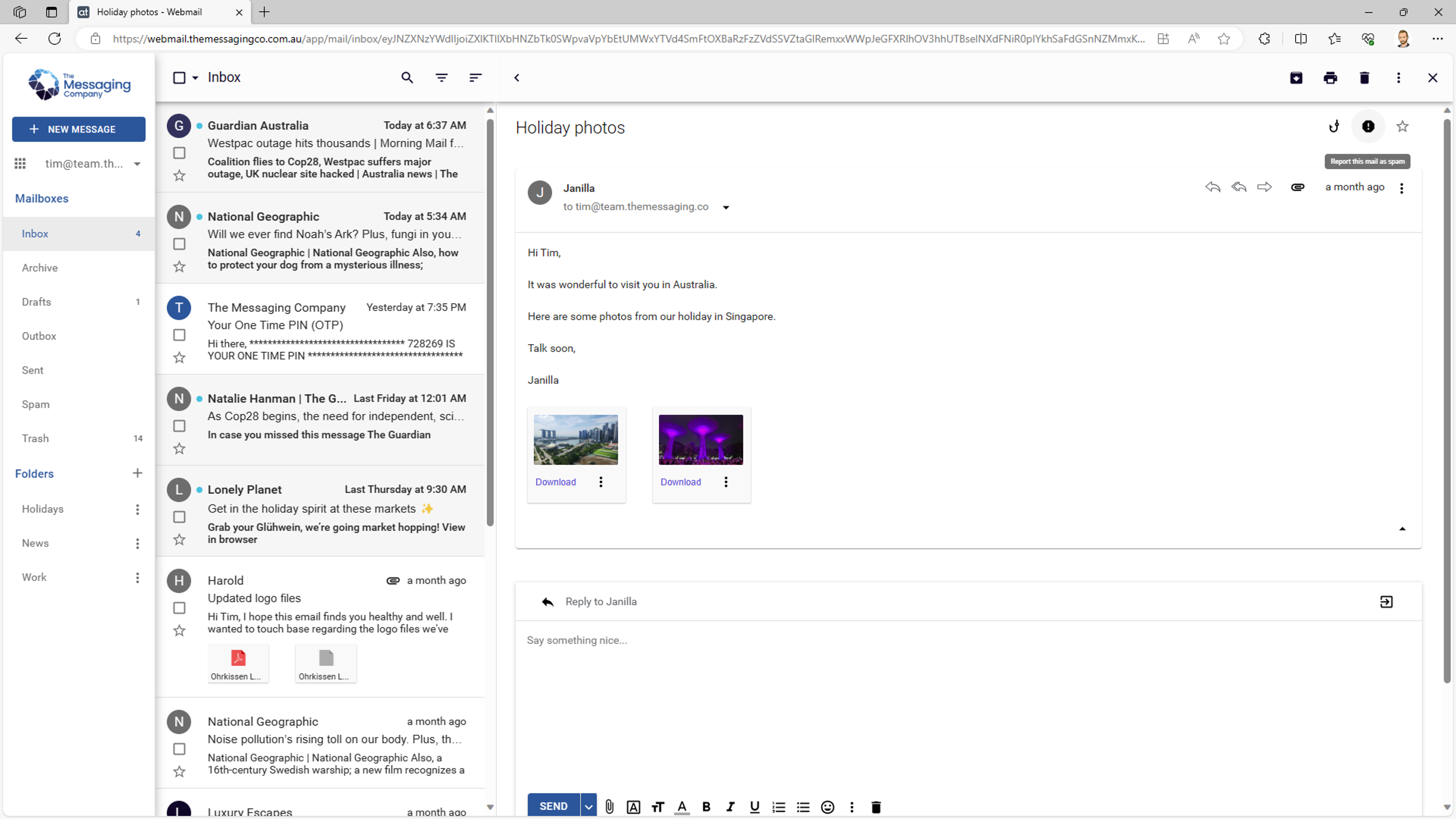
Task: Insert a numbered list
Action: (779, 807)
